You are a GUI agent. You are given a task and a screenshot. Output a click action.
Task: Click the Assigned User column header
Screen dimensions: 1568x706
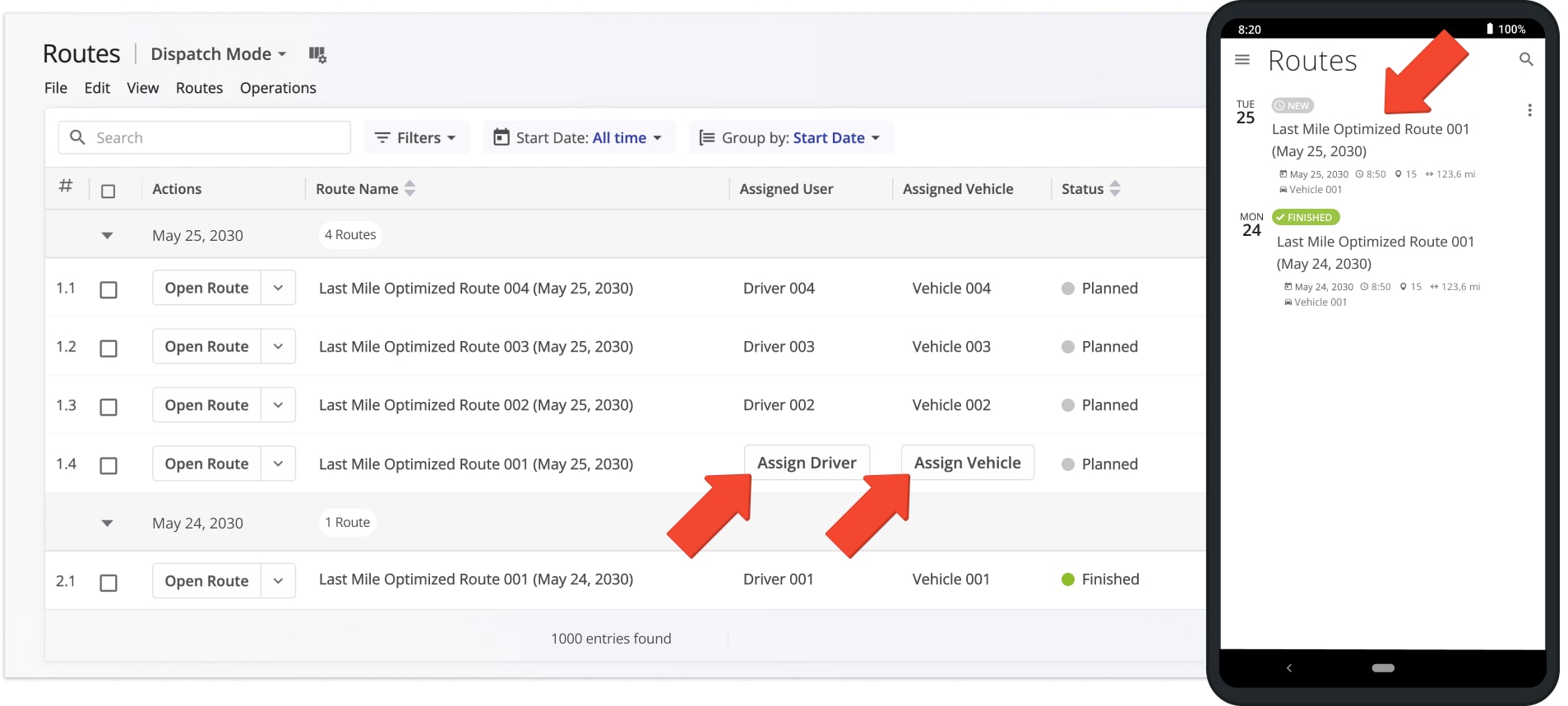786,189
